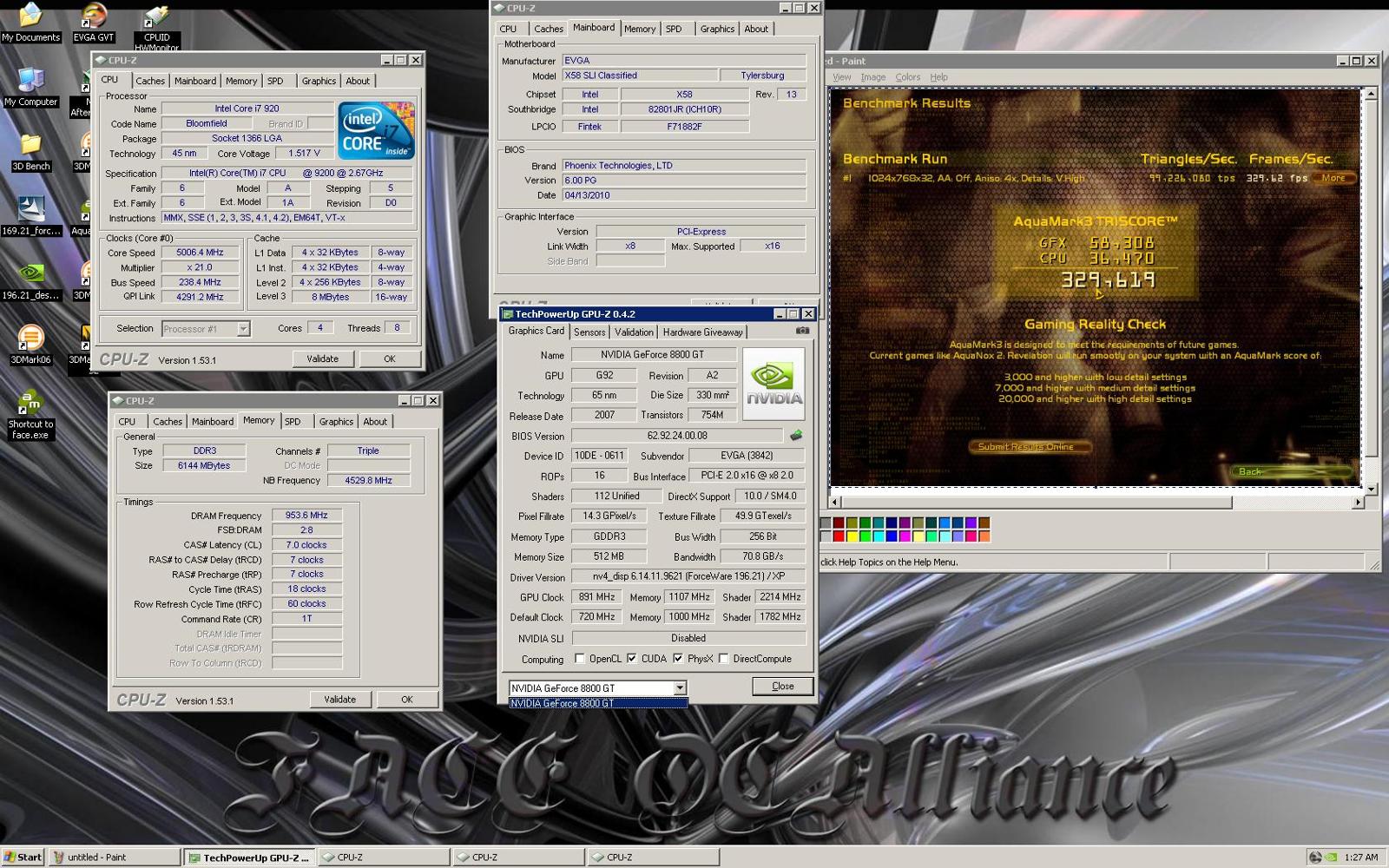Switch to TechPowerUp GPU-Z taskbar button
The width and height of the screenshot is (1389, 868).
tap(250, 858)
